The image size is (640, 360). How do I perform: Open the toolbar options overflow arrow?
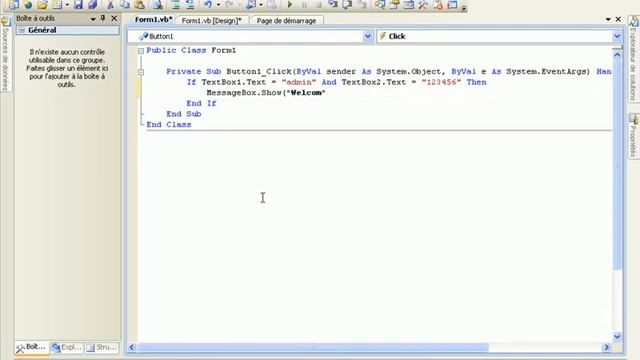pos(464,7)
